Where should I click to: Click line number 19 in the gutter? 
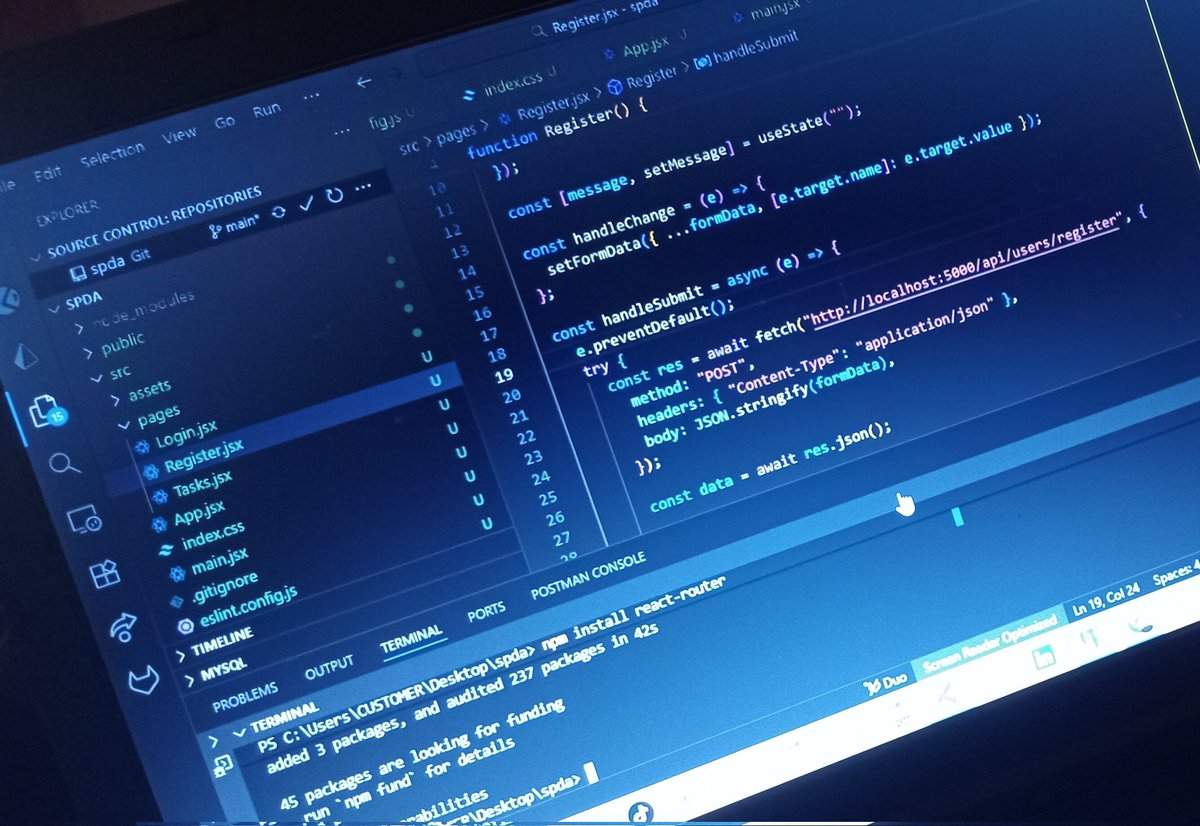pyautogui.click(x=503, y=376)
